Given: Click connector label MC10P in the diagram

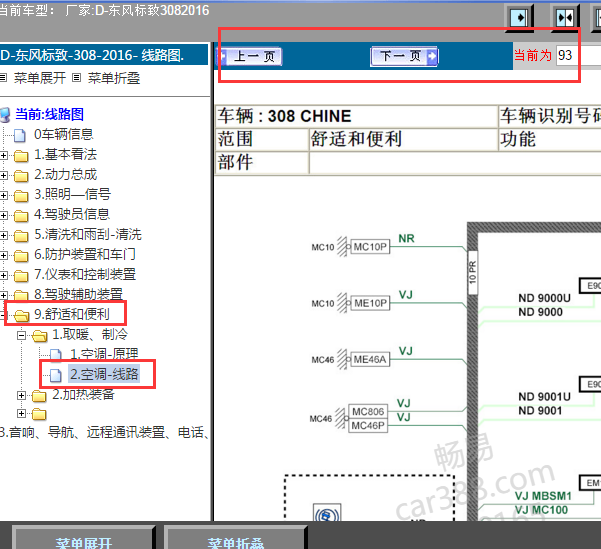Looking at the screenshot, I should pyautogui.click(x=370, y=247).
